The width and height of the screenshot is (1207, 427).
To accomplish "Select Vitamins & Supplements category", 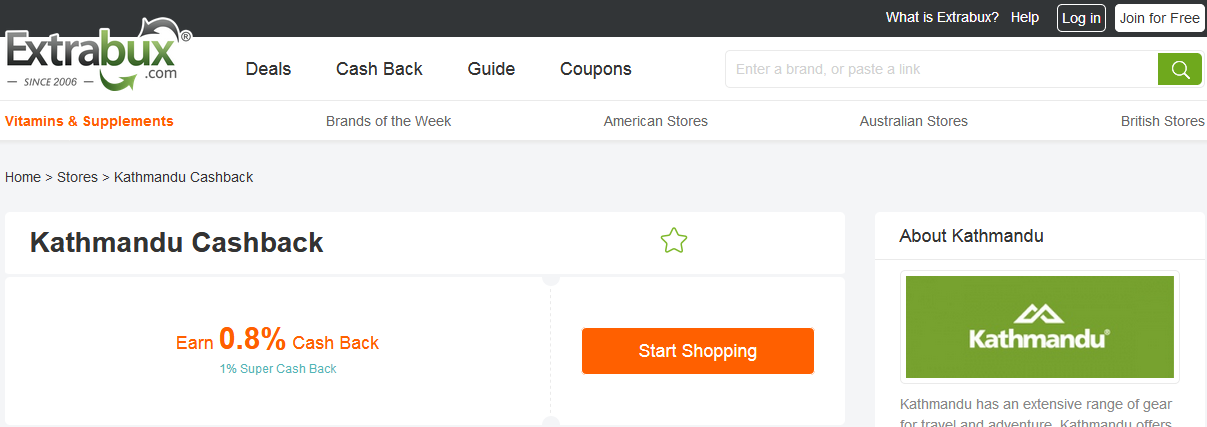I will point(89,121).
